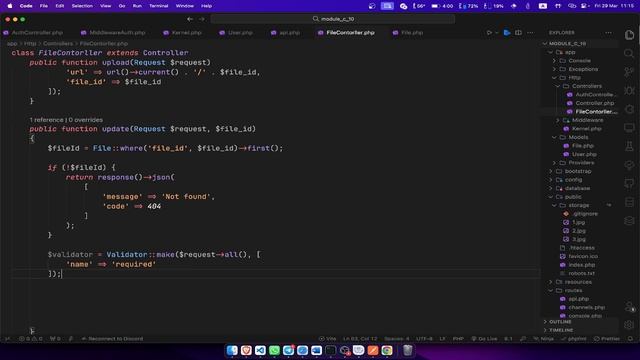Expand the Middleware folder
Viewport: 640px width, 360px height.
click(587, 120)
